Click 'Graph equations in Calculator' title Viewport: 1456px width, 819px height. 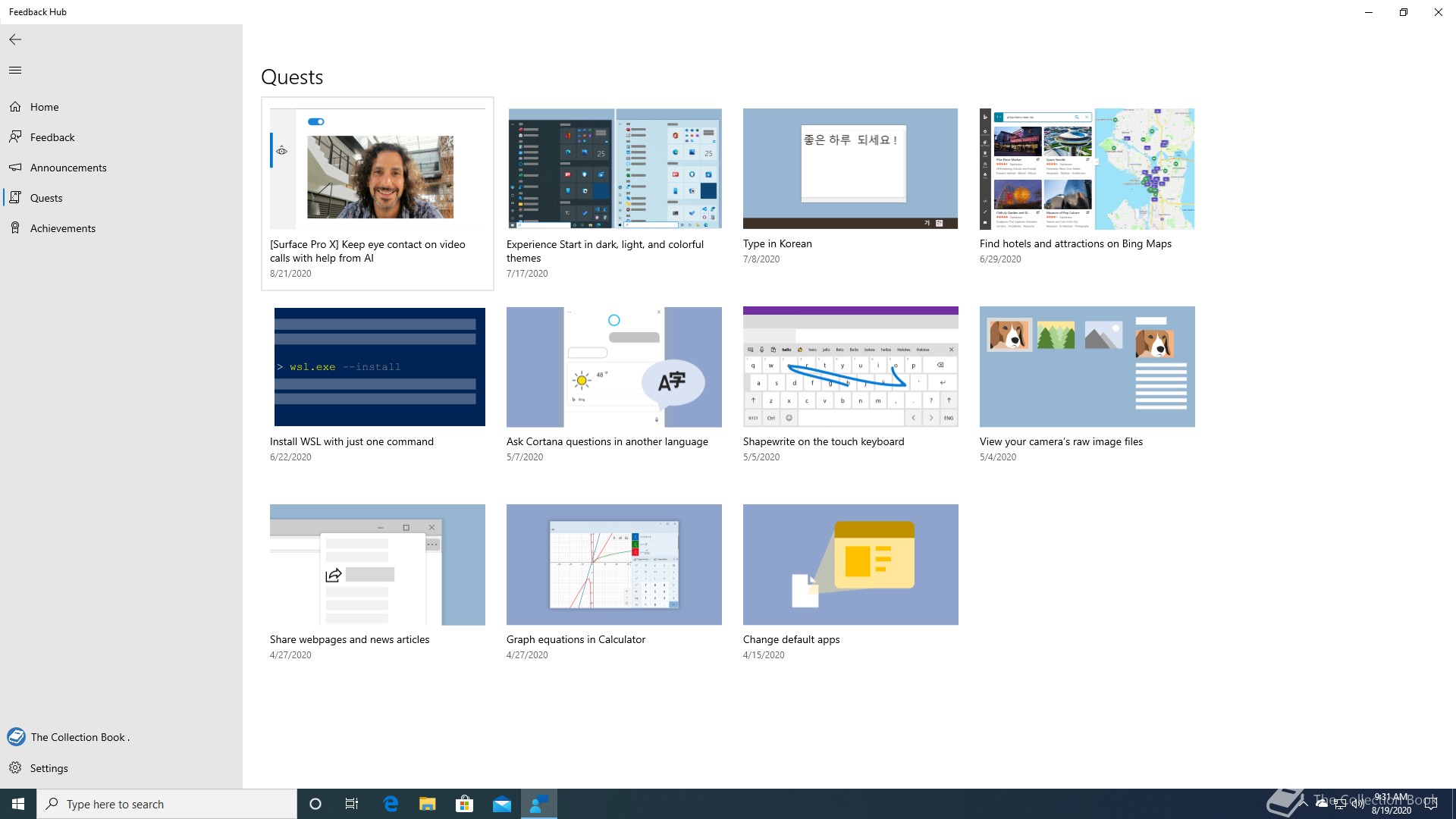(576, 640)
